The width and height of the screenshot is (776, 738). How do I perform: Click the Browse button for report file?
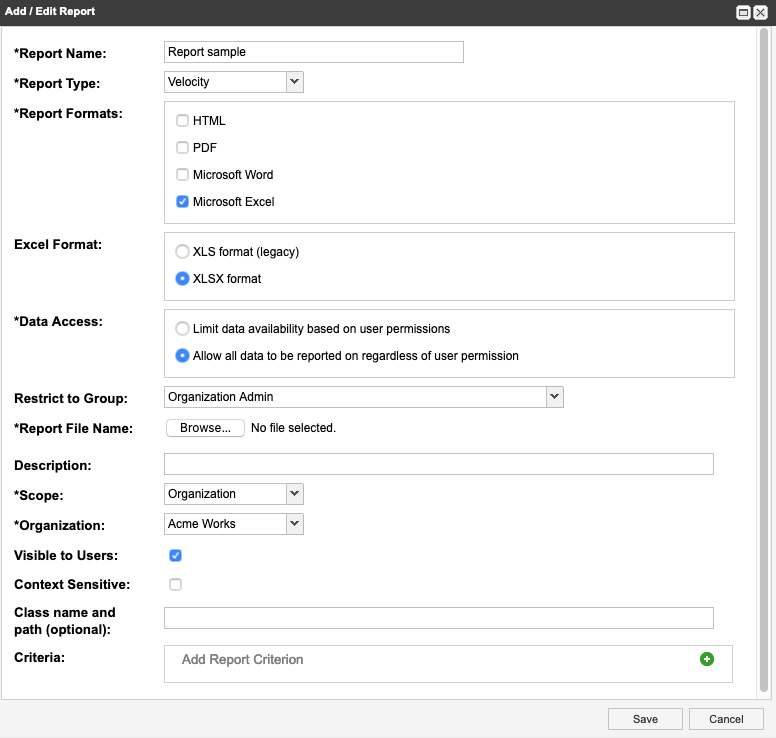coord(205,428)
